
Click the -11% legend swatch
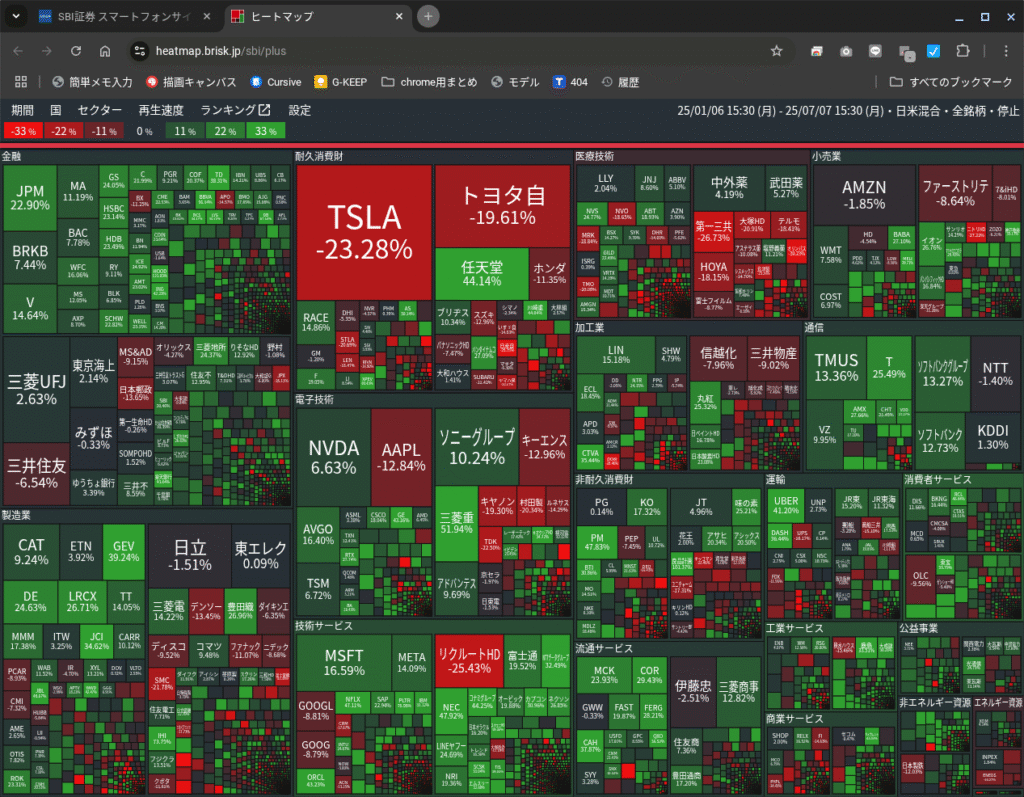tap(104, 131)
